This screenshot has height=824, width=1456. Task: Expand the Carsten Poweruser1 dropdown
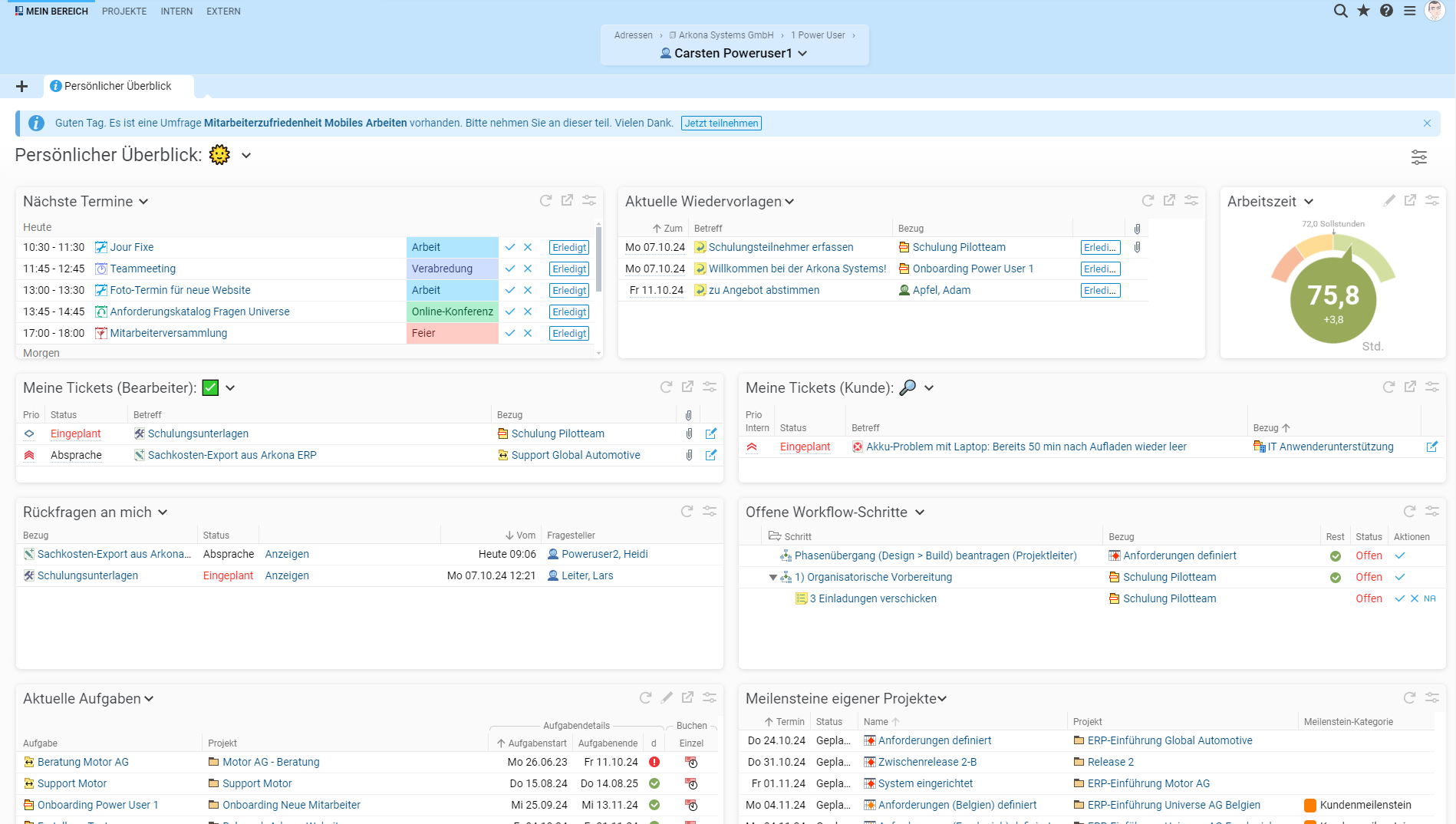click(802, 54)
